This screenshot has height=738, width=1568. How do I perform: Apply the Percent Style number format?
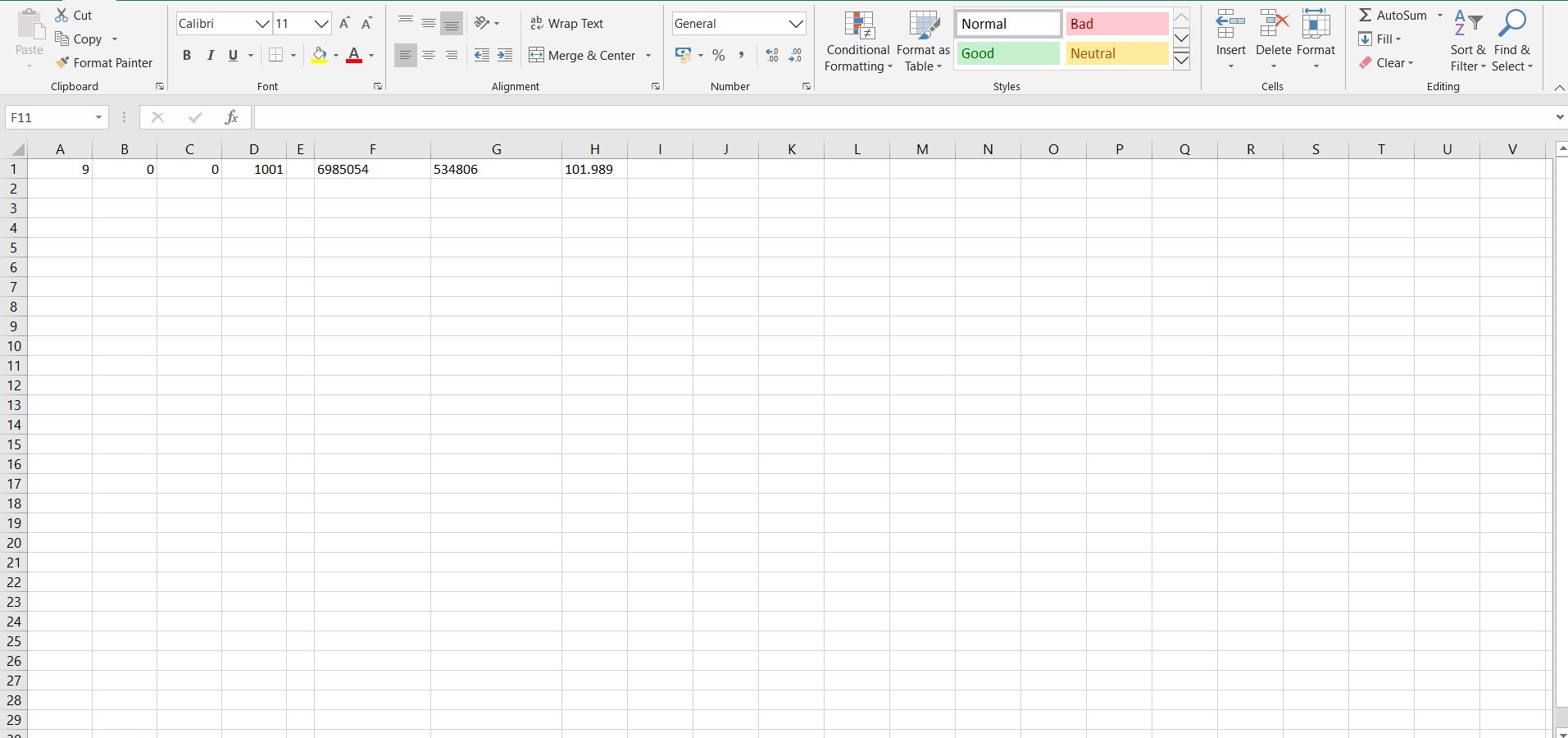coord(719,55)
